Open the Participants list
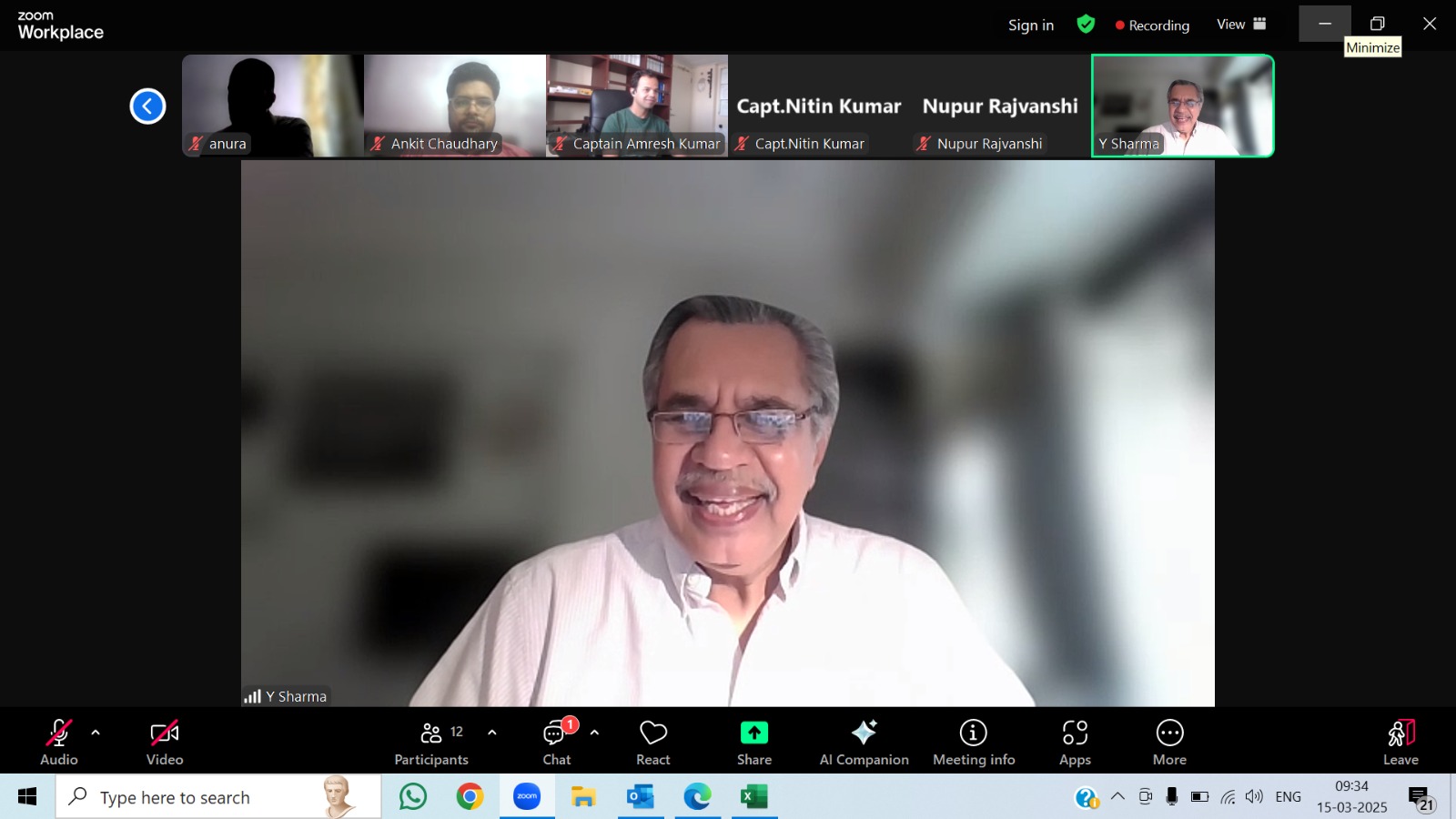Viewport: 1456px width, 819px height. (431, 742)
